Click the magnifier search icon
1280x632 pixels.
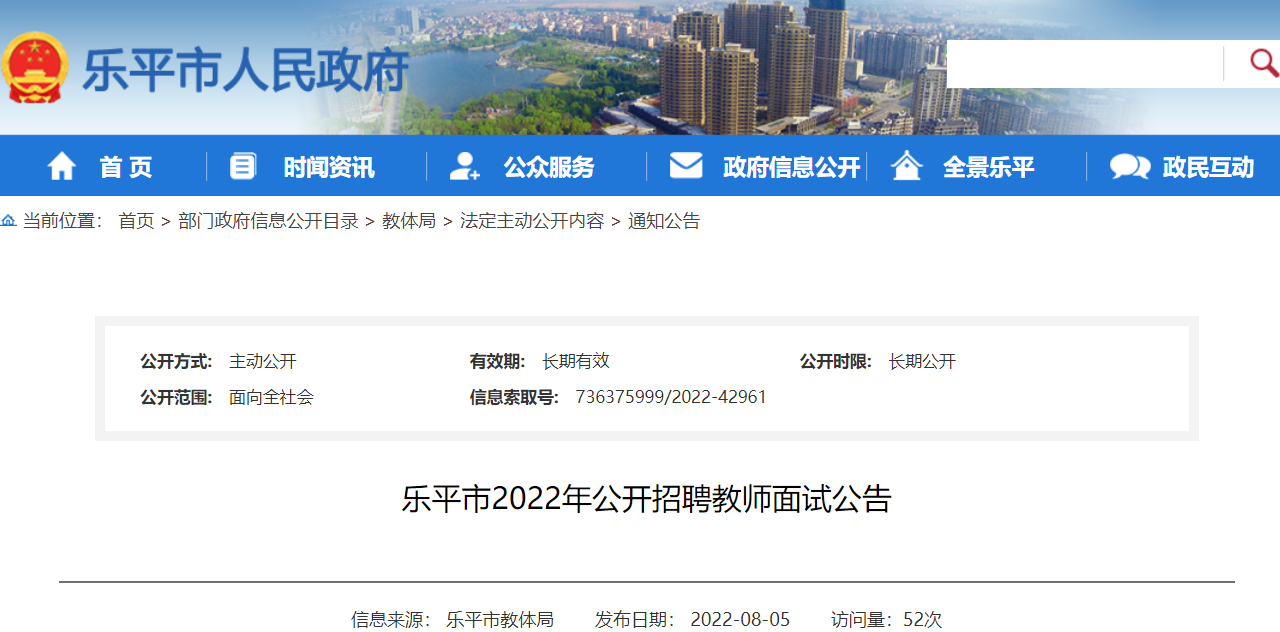point(1263,64)
